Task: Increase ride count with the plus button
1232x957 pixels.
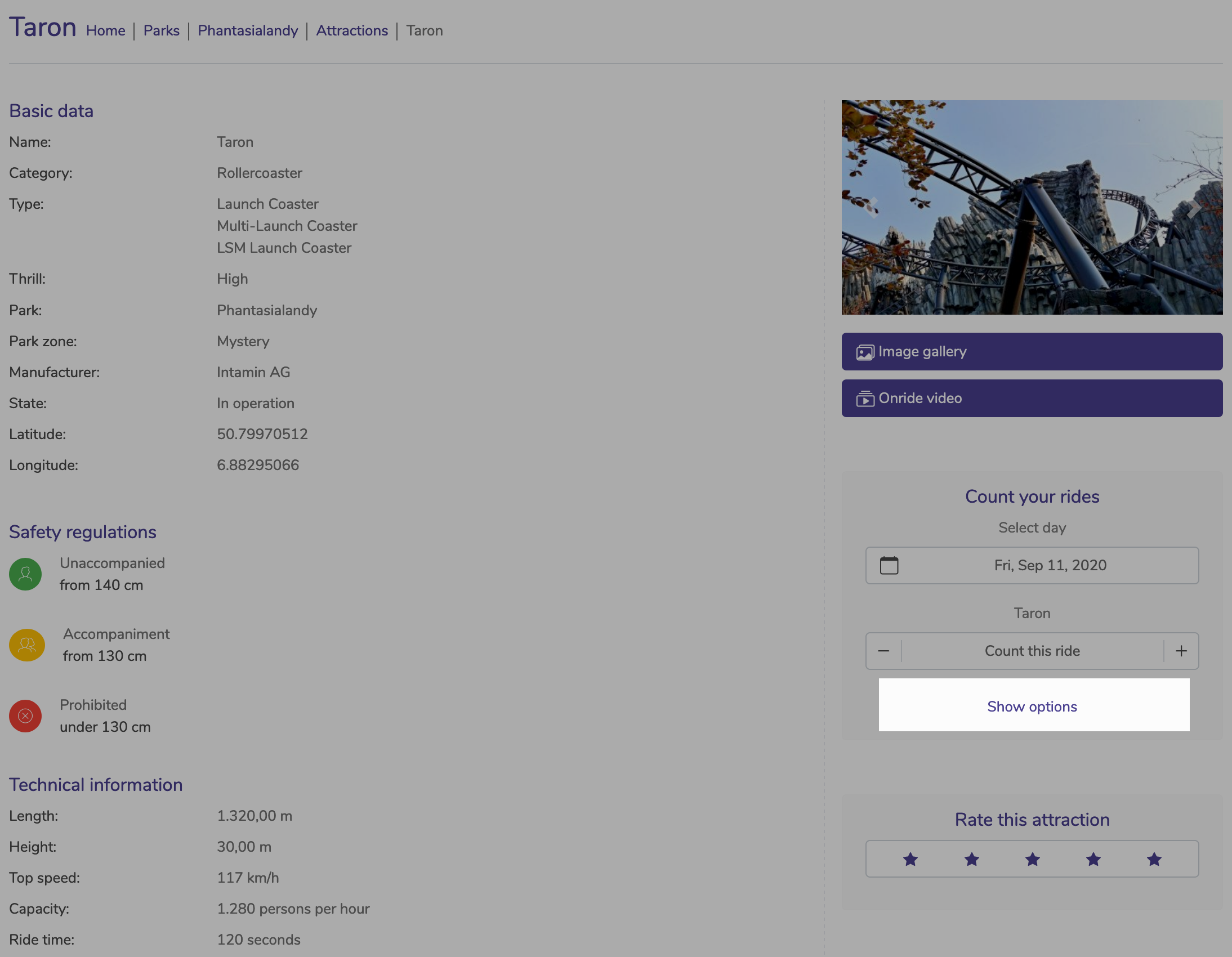Action: (1181, 651)
